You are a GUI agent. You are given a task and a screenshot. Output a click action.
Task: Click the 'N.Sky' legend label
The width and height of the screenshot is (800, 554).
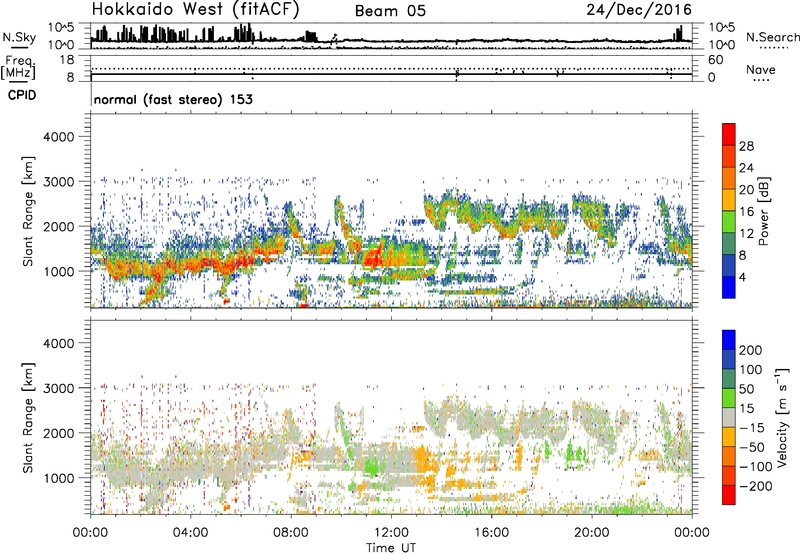pyautogui.click(x=19, y=37)
